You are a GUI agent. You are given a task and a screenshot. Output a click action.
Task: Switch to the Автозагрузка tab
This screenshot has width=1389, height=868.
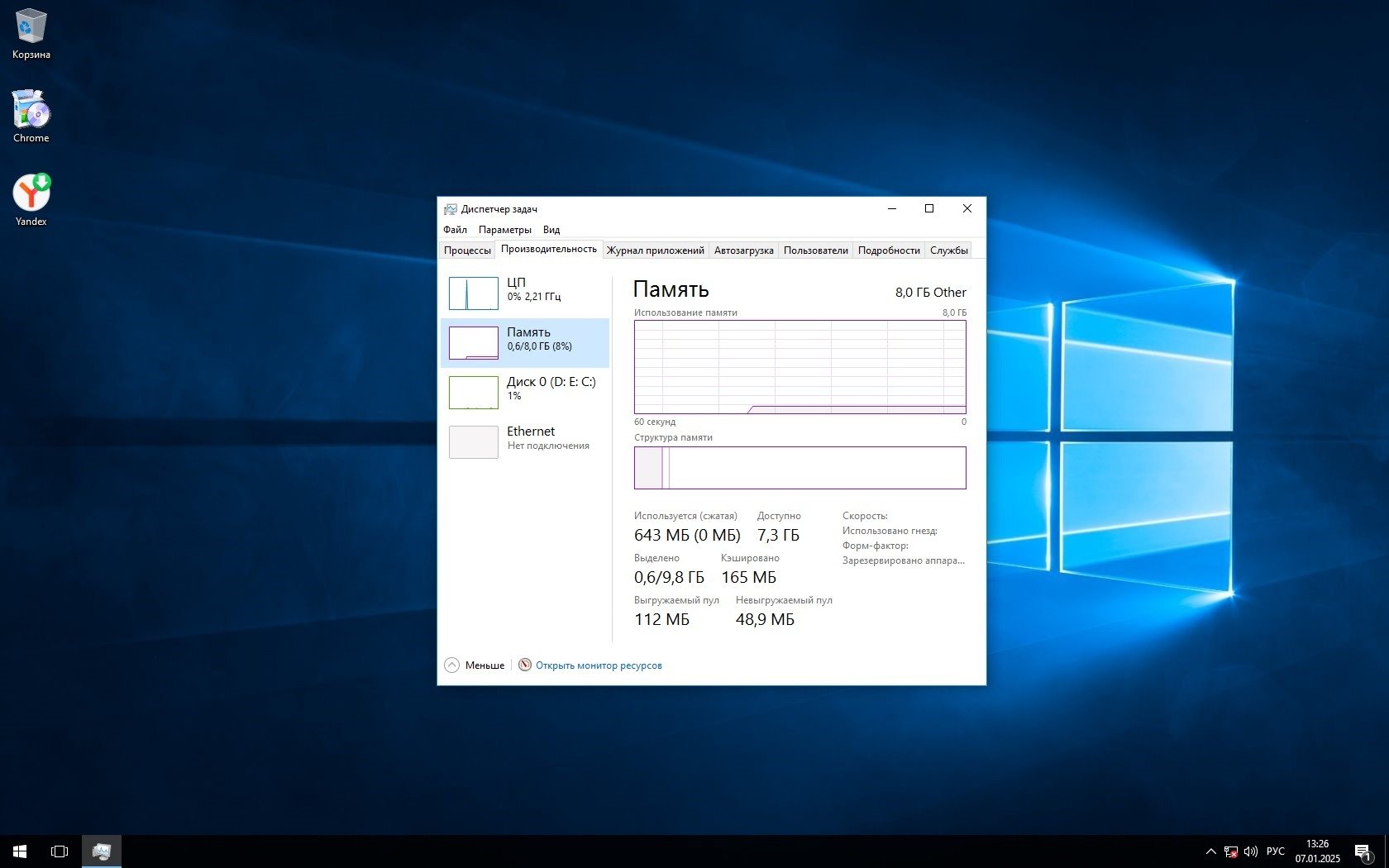[743, 250]
